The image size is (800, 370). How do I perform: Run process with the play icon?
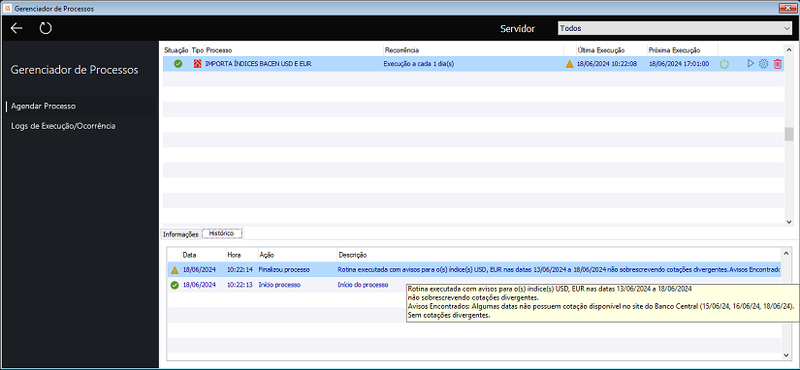click(751, 64)
